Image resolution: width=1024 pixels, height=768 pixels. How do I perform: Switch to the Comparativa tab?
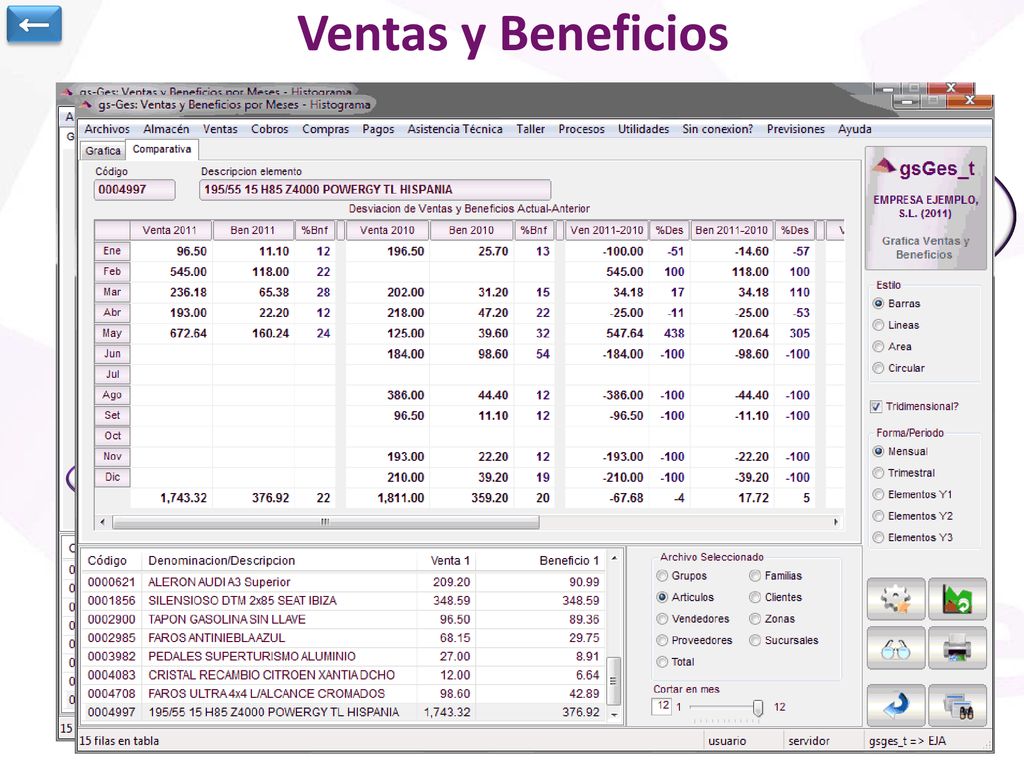coord(162,150)
